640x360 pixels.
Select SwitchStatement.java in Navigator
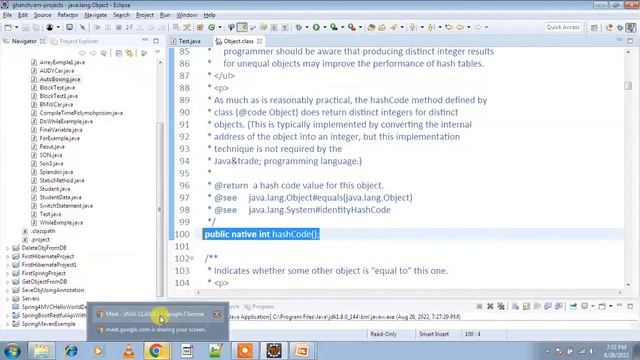[x=66, y=206]
